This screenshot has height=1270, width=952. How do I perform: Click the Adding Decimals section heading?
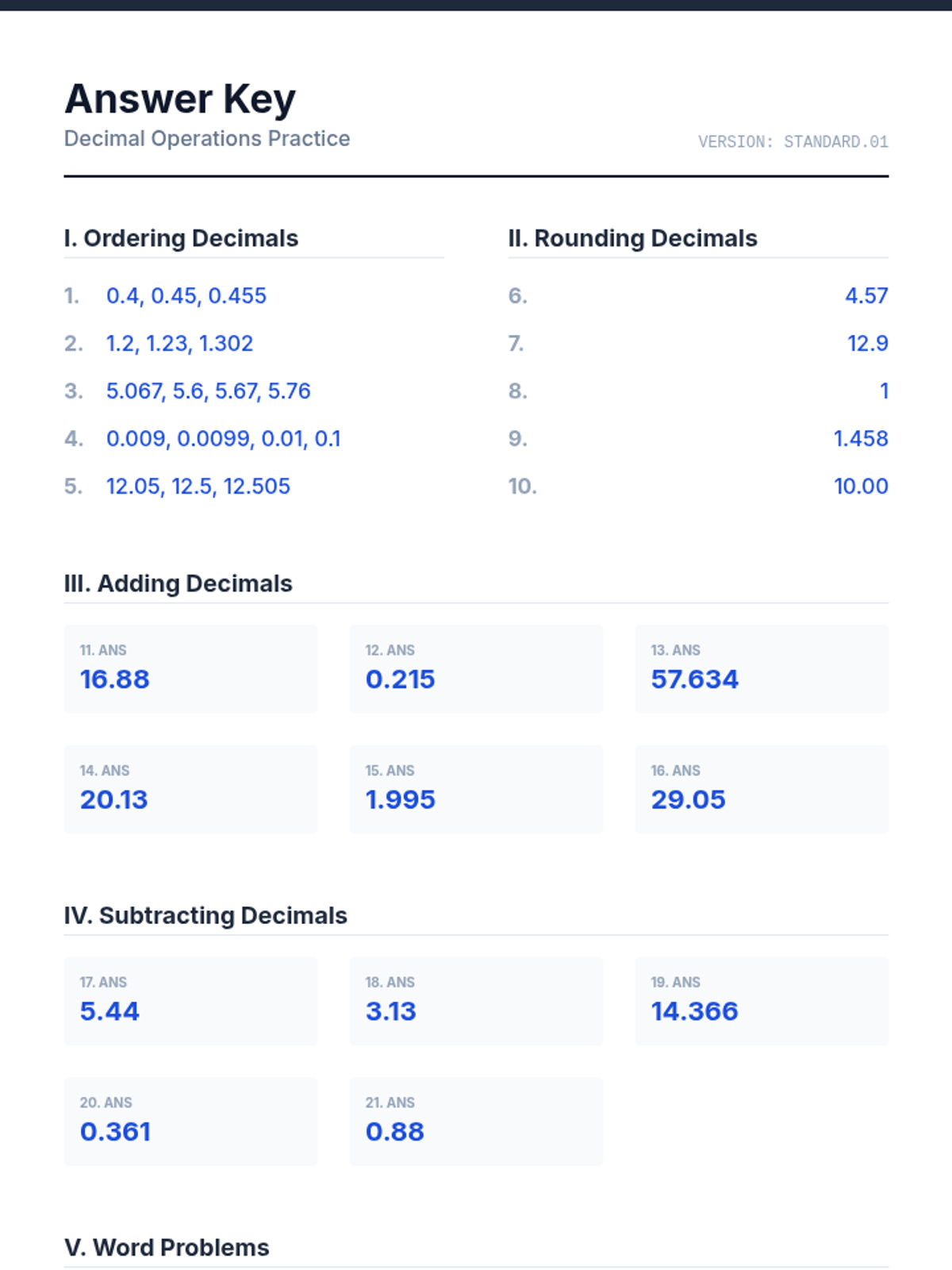pos(178,583)
